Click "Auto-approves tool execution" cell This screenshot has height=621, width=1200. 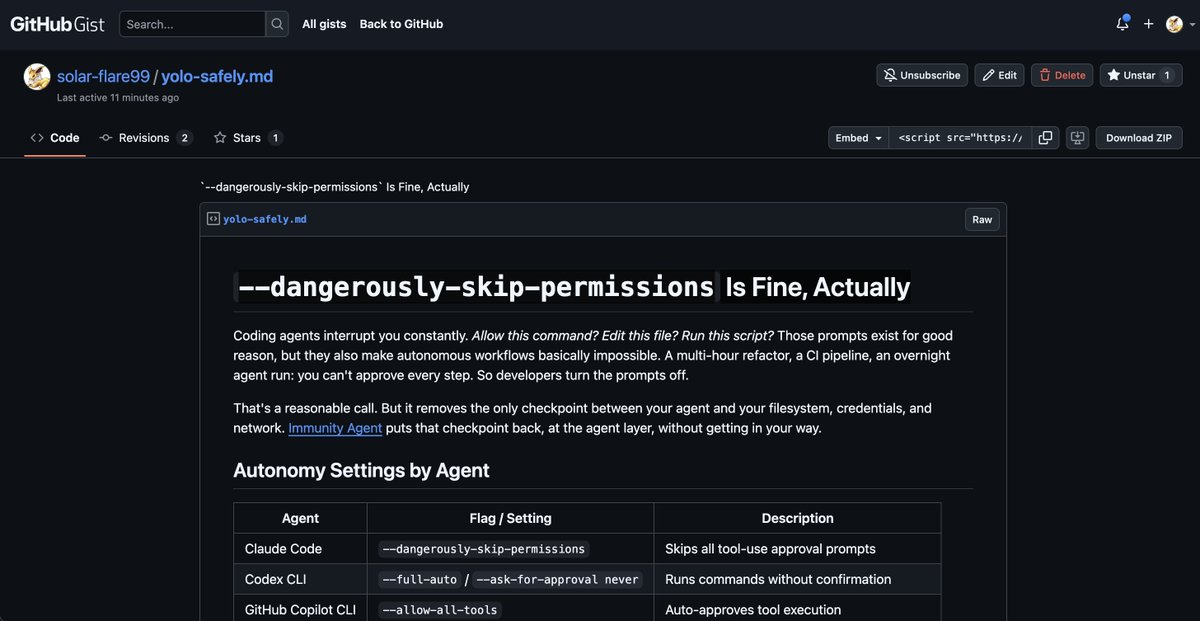(797, 610)
